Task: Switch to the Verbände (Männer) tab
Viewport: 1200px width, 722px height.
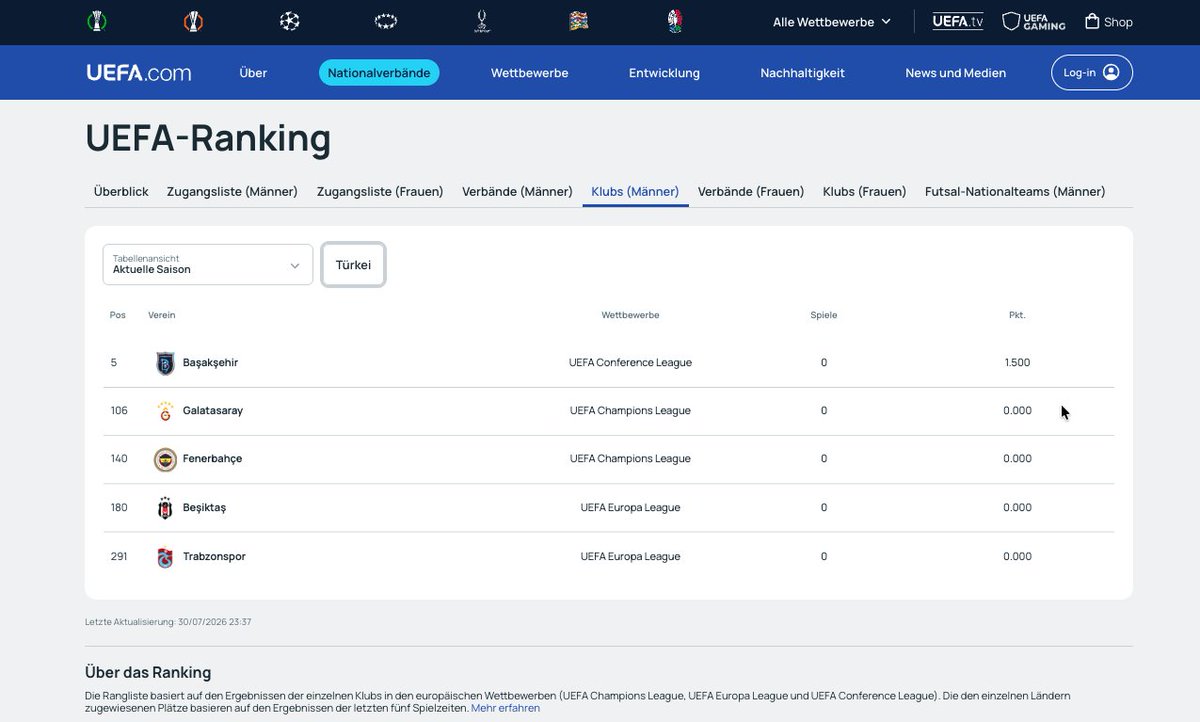Action: (517, 191)
